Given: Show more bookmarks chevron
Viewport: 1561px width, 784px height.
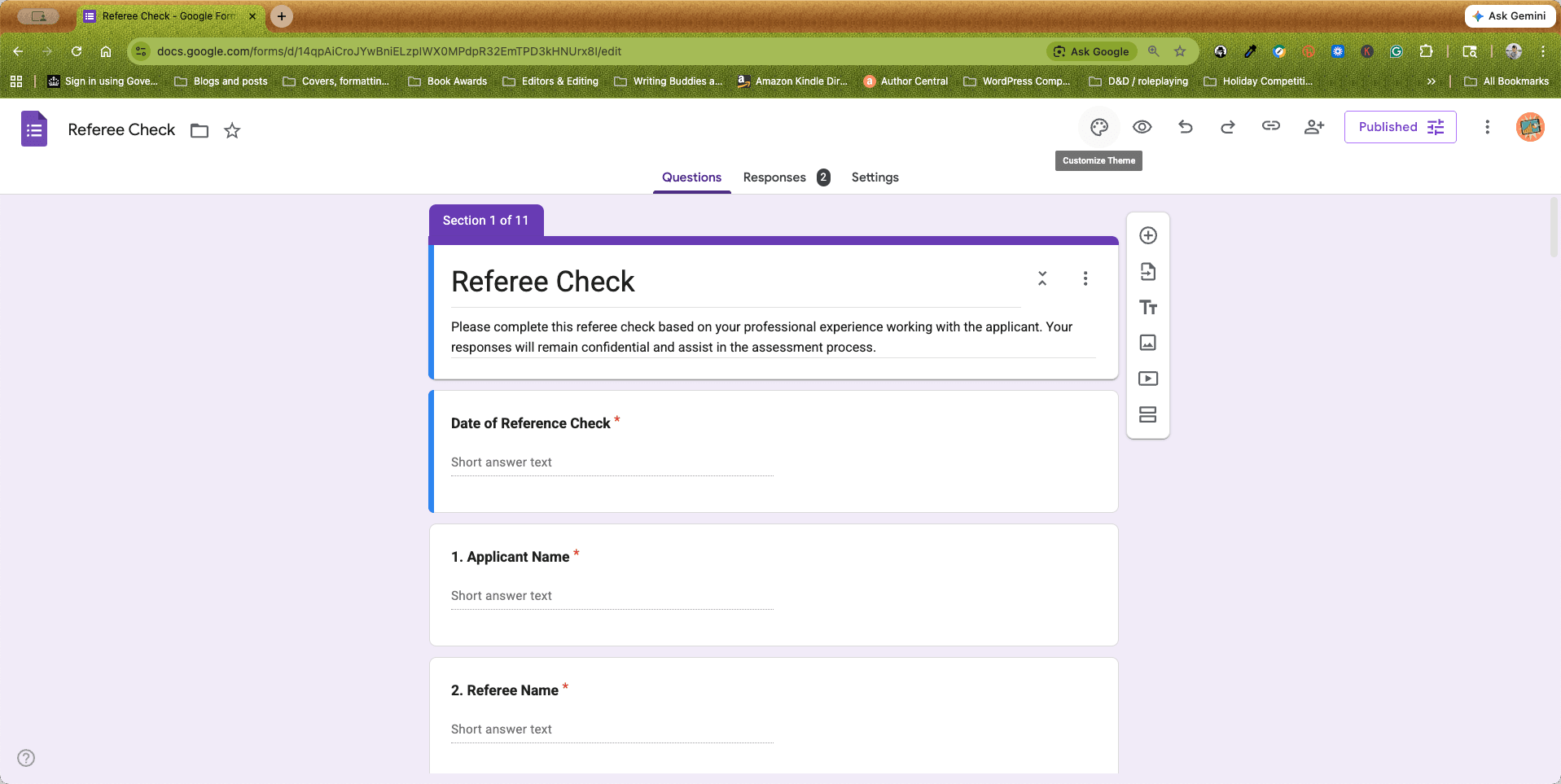Looking at the screenshot, I should 1432,81.
